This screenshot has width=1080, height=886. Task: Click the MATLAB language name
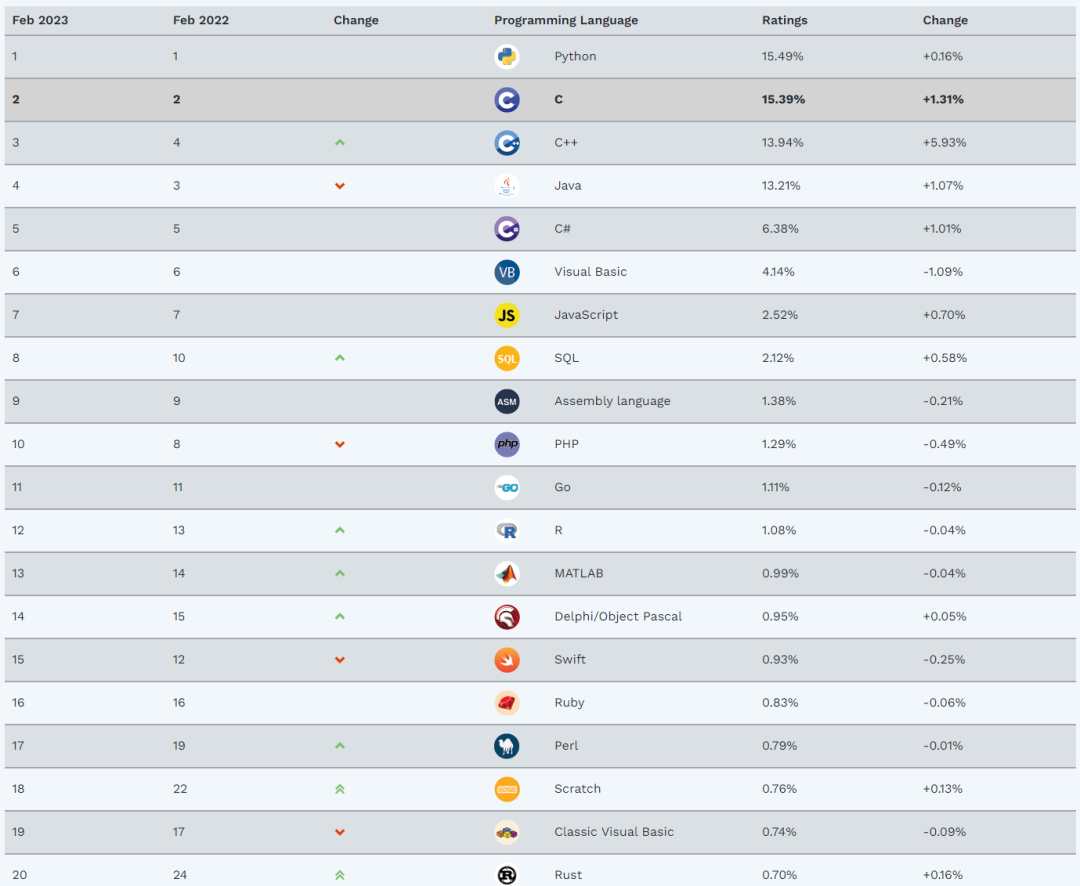click(579, 573)
